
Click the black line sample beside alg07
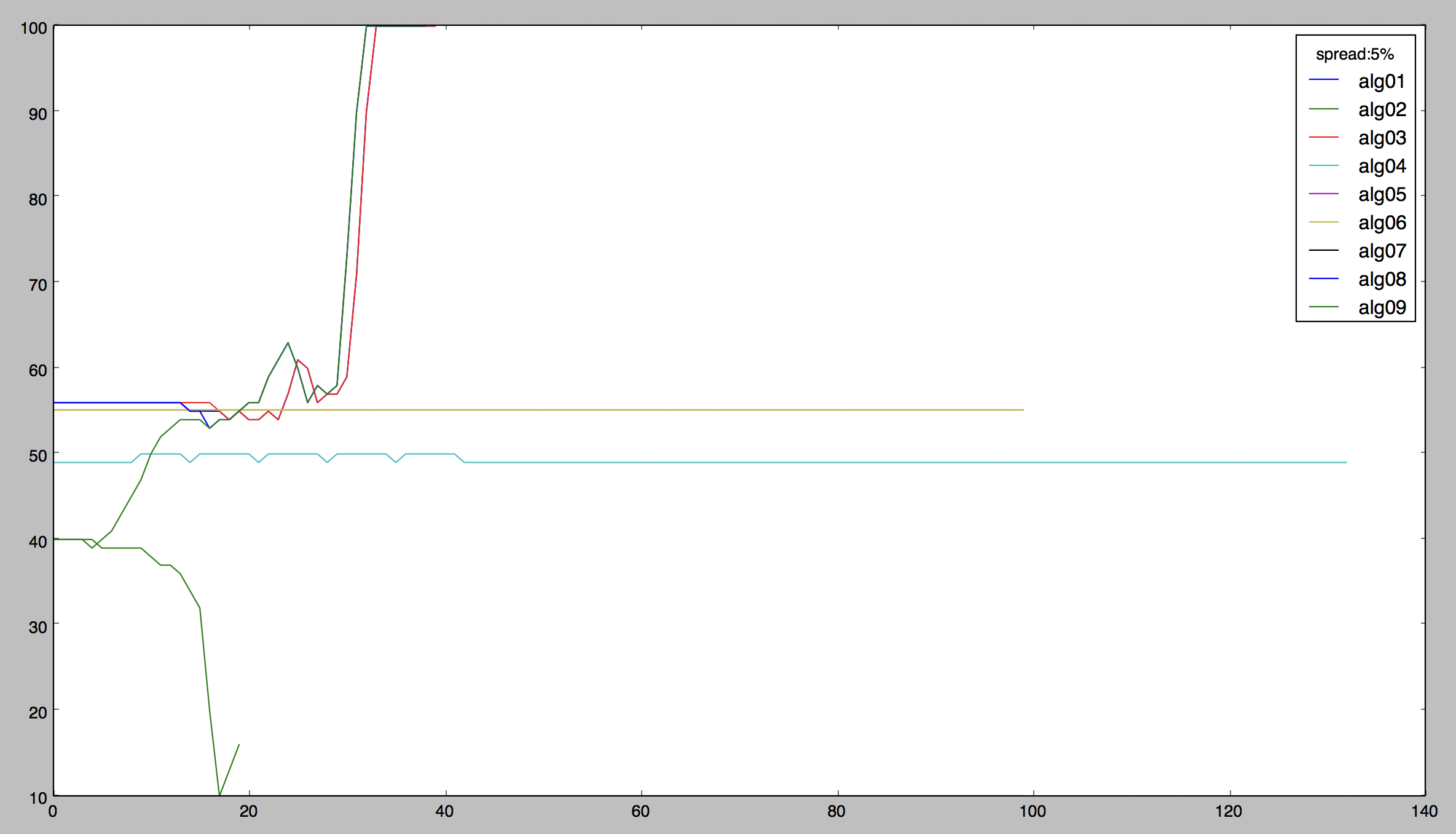point(1324,250)
